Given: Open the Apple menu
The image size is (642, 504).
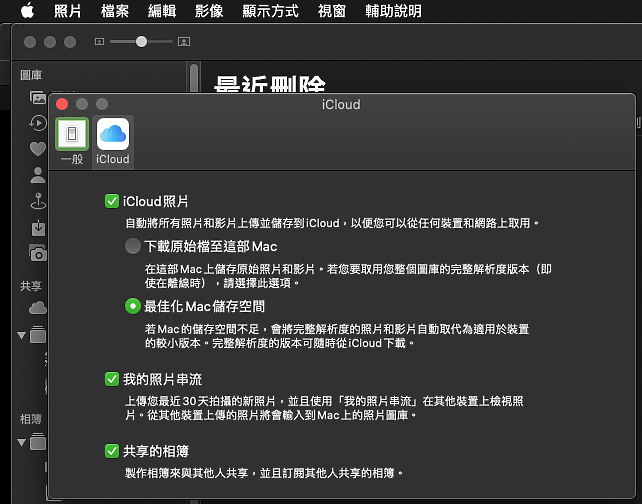Looking at the screenshot, I should coord(27,11).
